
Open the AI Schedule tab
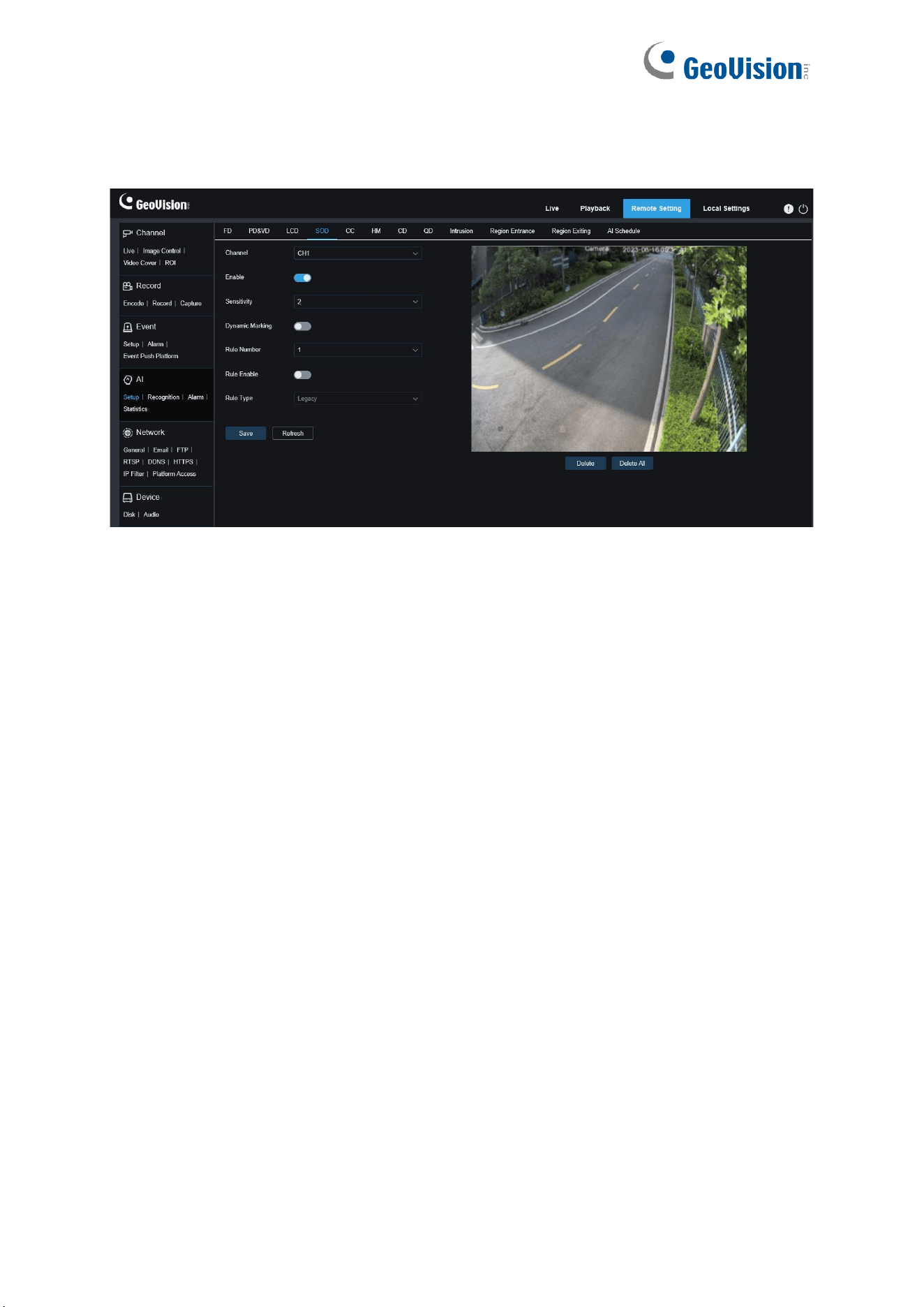click(623, 231)
